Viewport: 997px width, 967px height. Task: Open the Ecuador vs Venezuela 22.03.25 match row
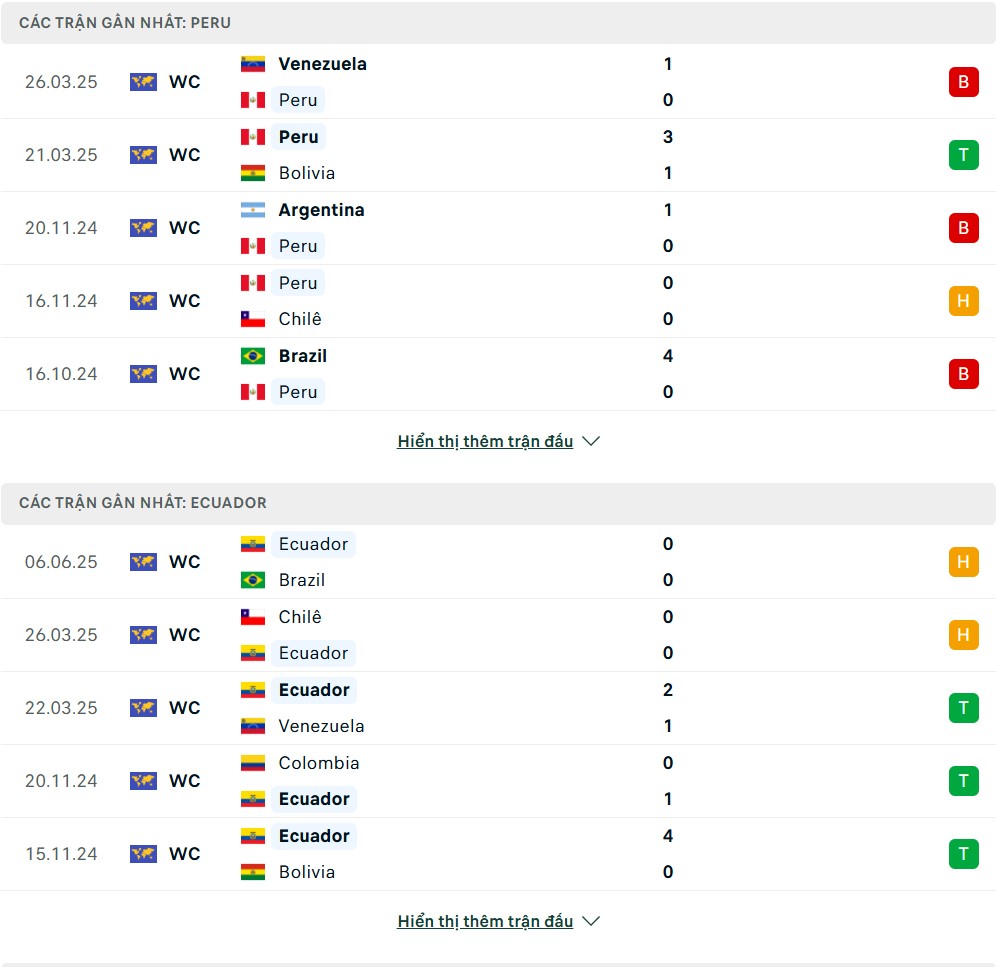coord(498,708)
